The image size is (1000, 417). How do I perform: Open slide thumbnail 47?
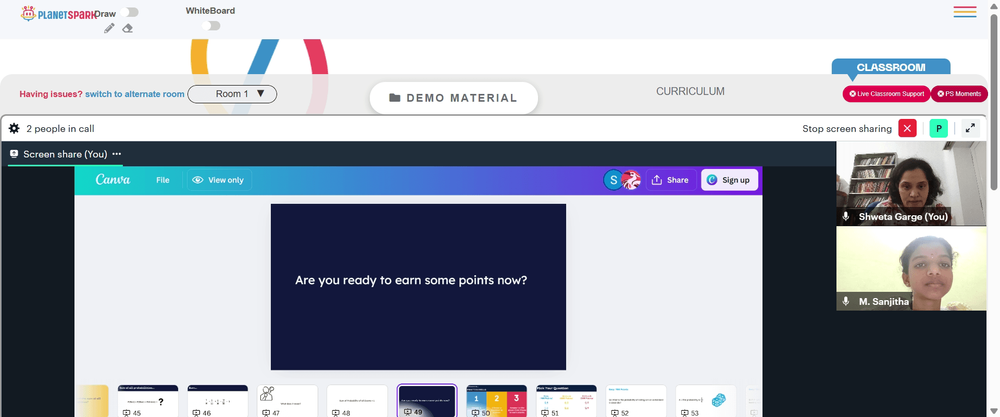pyautogui.click(x=287, y=400)
